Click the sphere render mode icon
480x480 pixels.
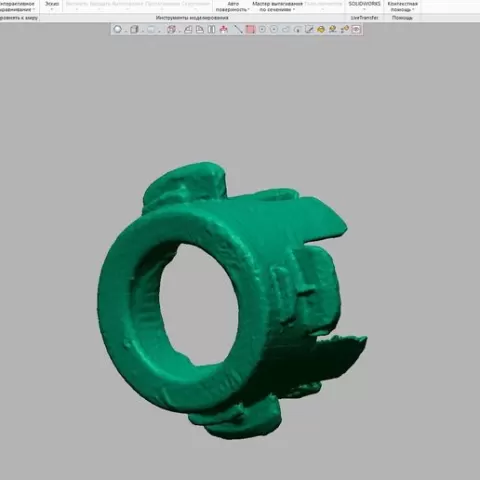pyautogui.click(x=117, y=29)
